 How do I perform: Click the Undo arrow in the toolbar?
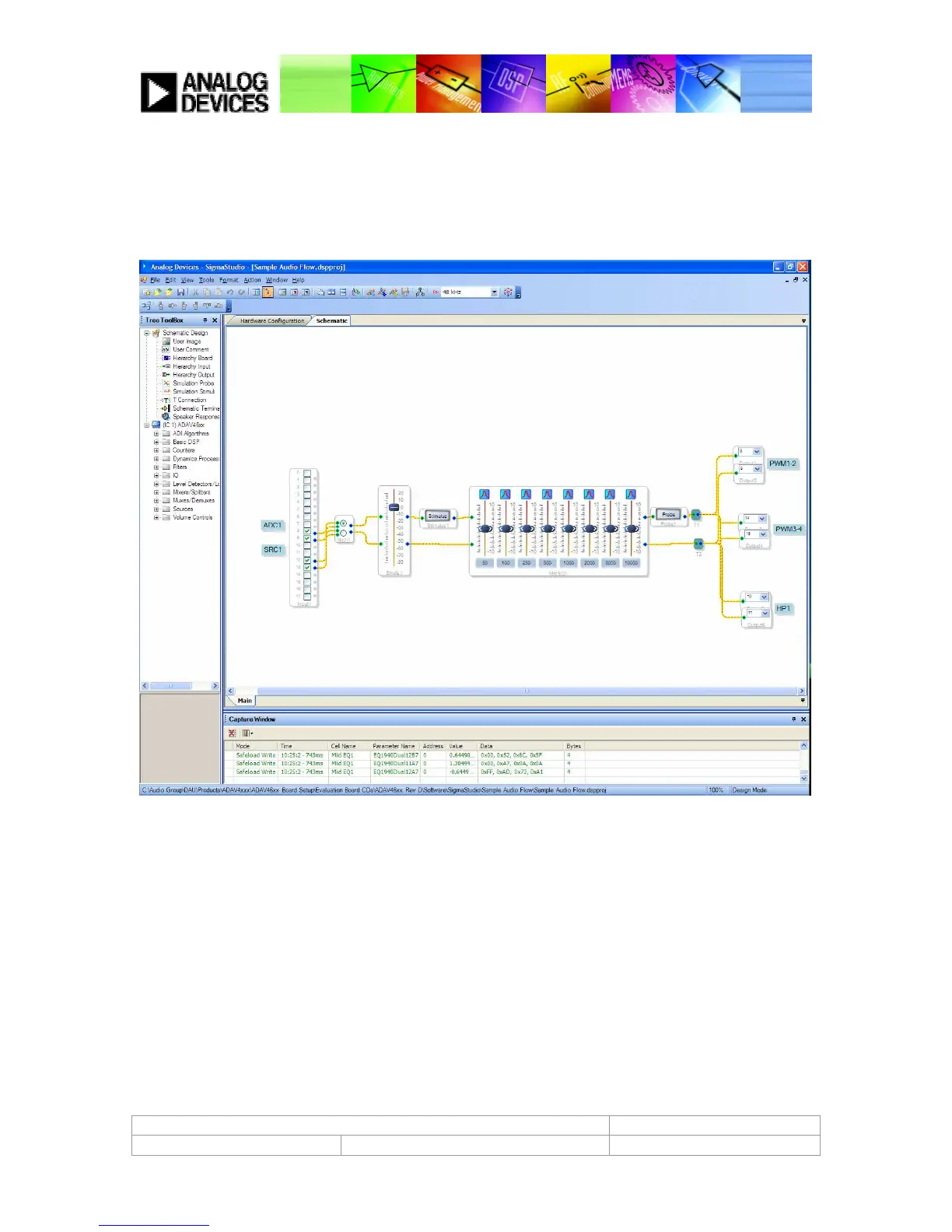(230, 292)
